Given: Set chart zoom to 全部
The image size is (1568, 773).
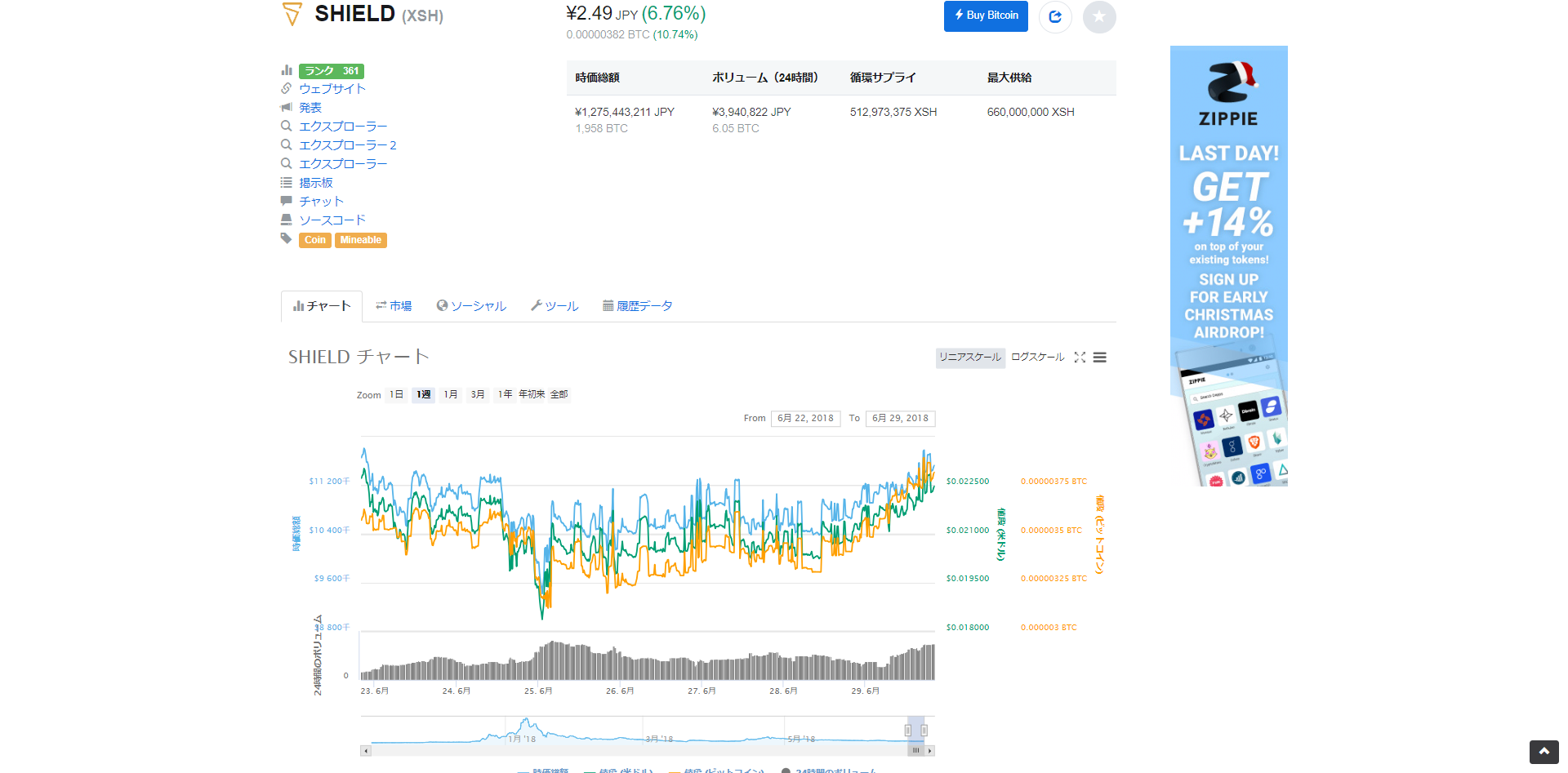Looking at the screenshot, I should click(x=559, y=395).
